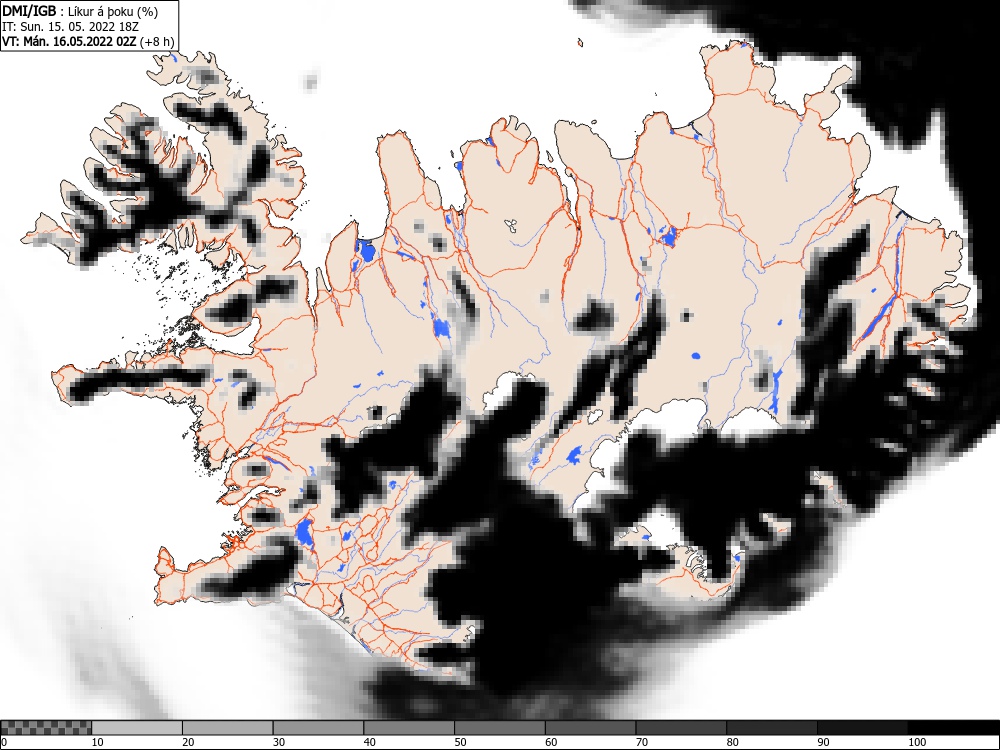Click the valid time "VT: Mán. 16.05.2022 02Z"

tap(69, 41)
